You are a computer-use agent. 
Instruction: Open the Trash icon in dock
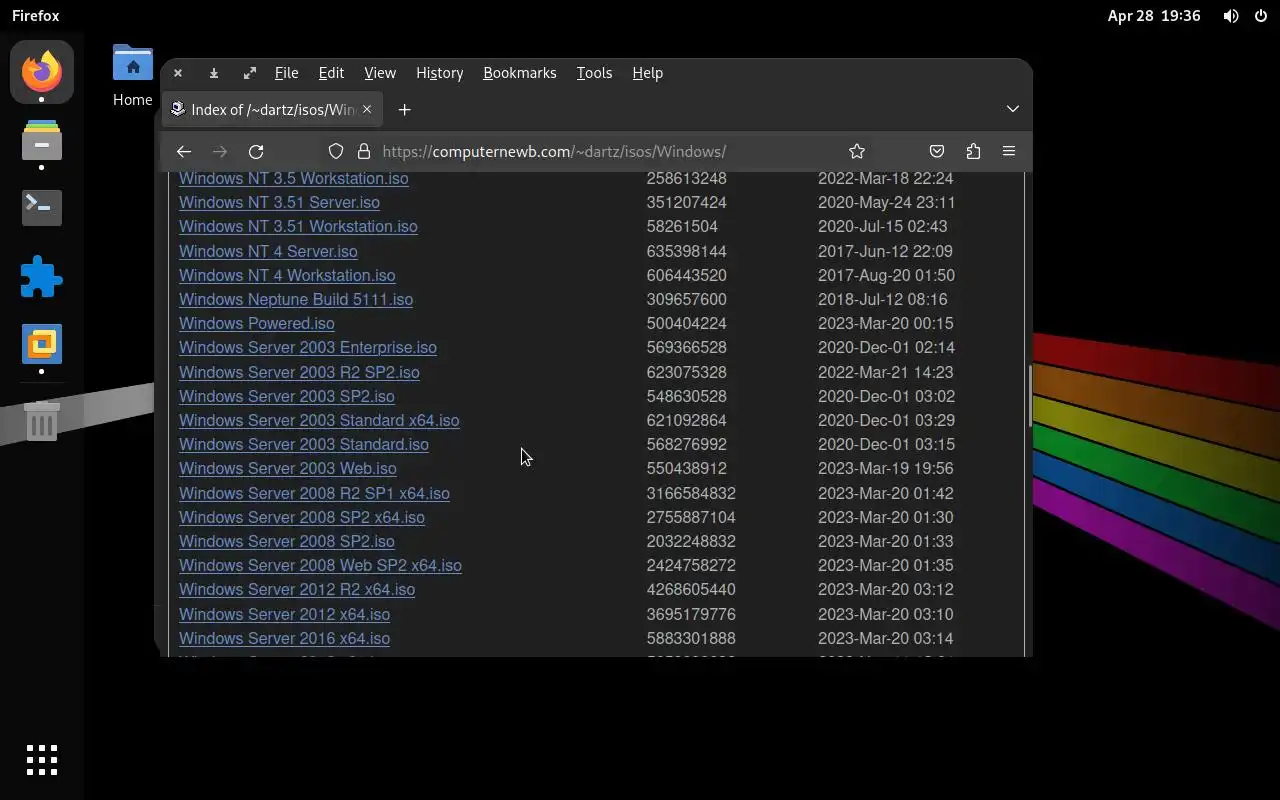[42, 421]
